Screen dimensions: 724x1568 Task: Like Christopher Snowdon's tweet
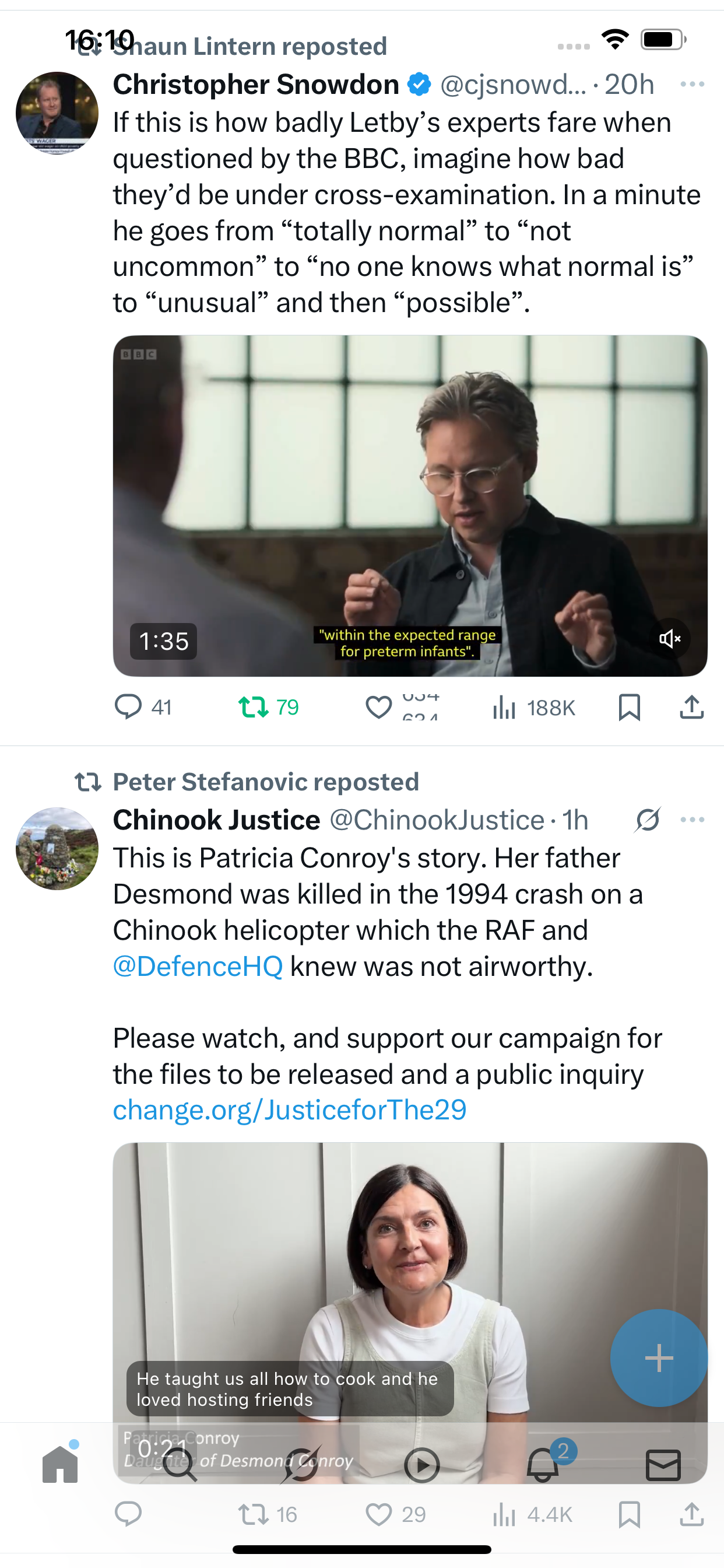coord(378,708)
